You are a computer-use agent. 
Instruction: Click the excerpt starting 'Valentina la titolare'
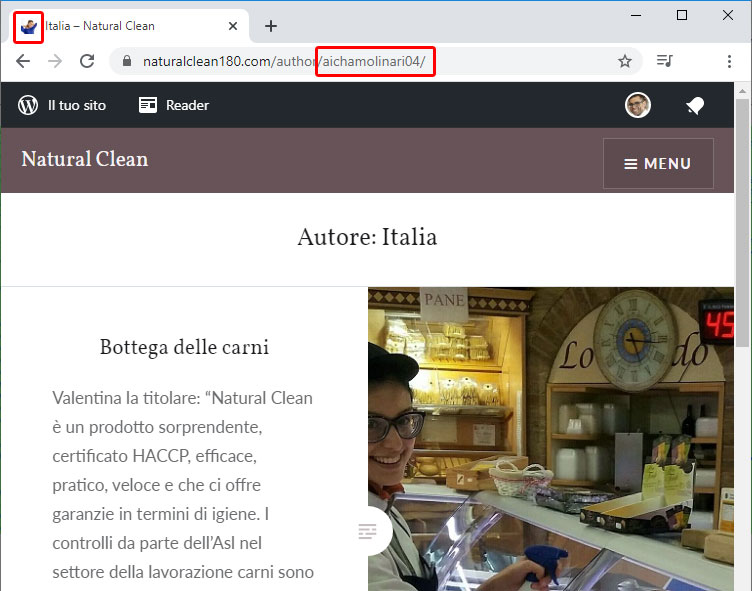[x=183, y=485]
